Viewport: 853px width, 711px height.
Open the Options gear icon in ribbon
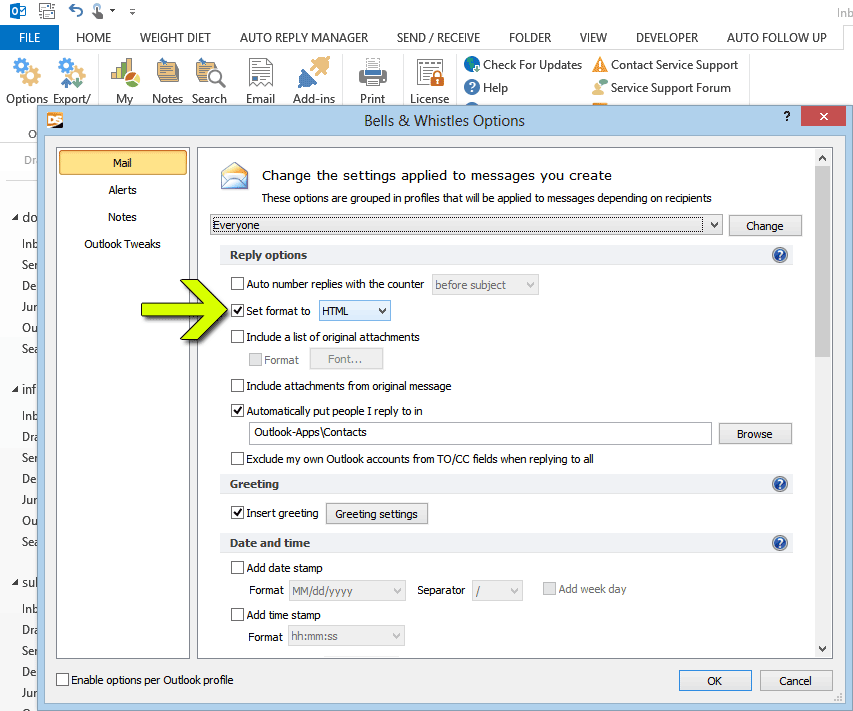click(27, 73)
